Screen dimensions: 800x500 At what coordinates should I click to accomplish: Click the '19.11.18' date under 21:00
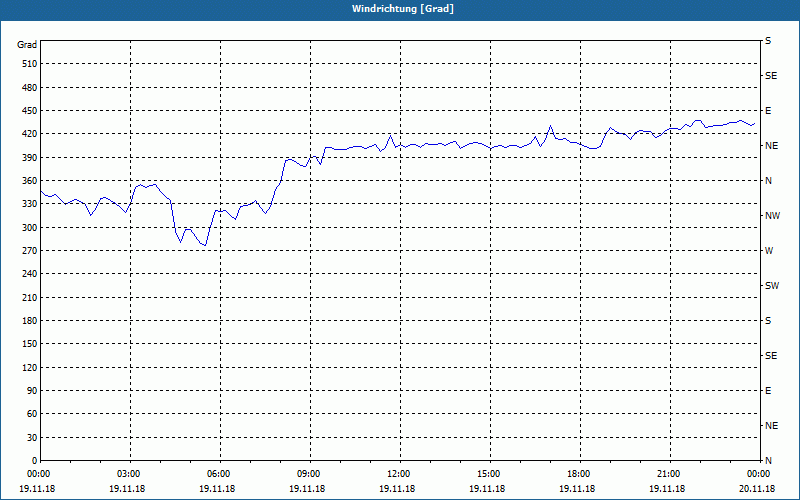(667, 488)
